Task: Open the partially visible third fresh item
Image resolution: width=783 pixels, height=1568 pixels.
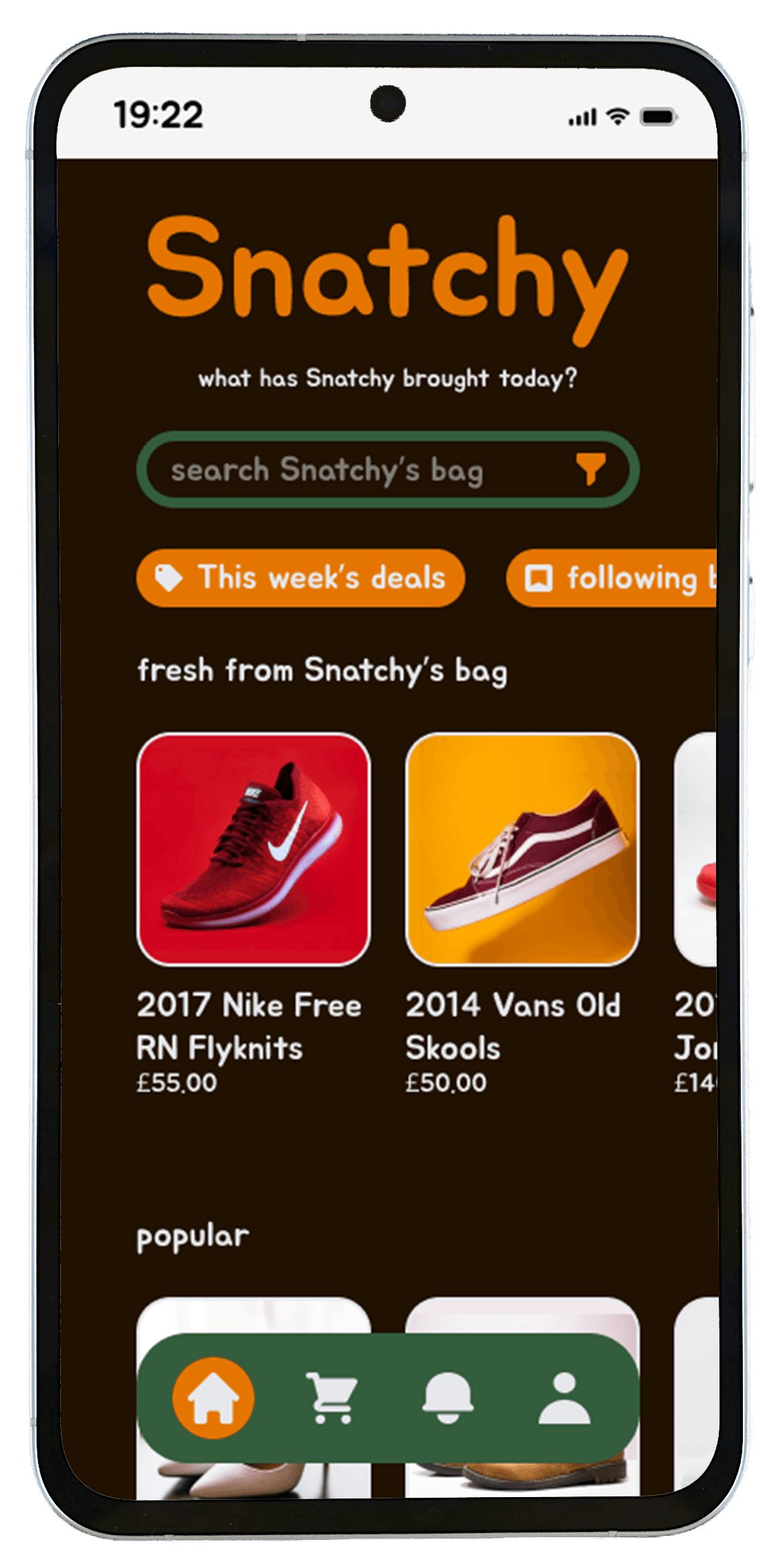Action: (x=696, y=850)
